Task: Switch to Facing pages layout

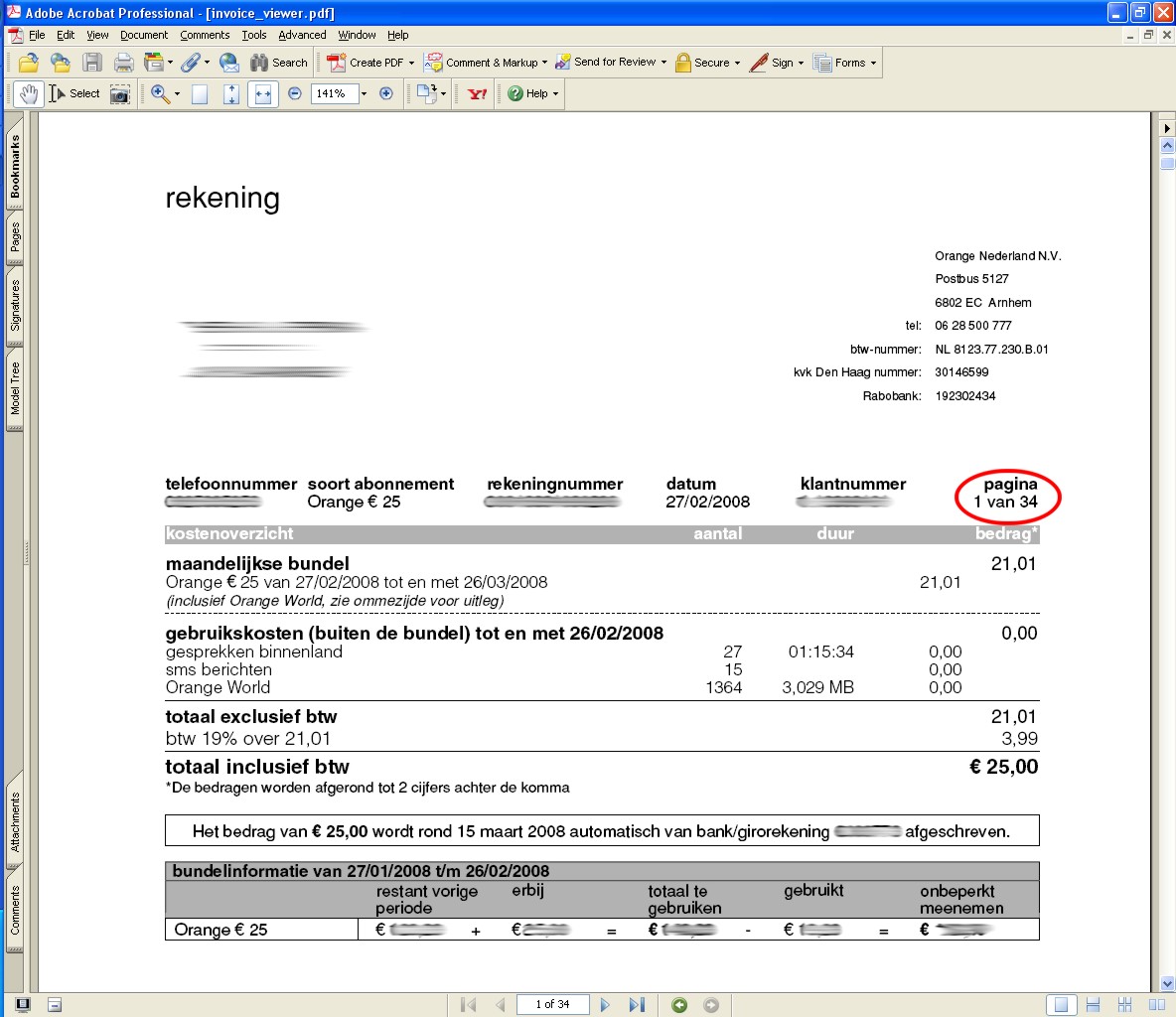Action: (1156, 1005)
